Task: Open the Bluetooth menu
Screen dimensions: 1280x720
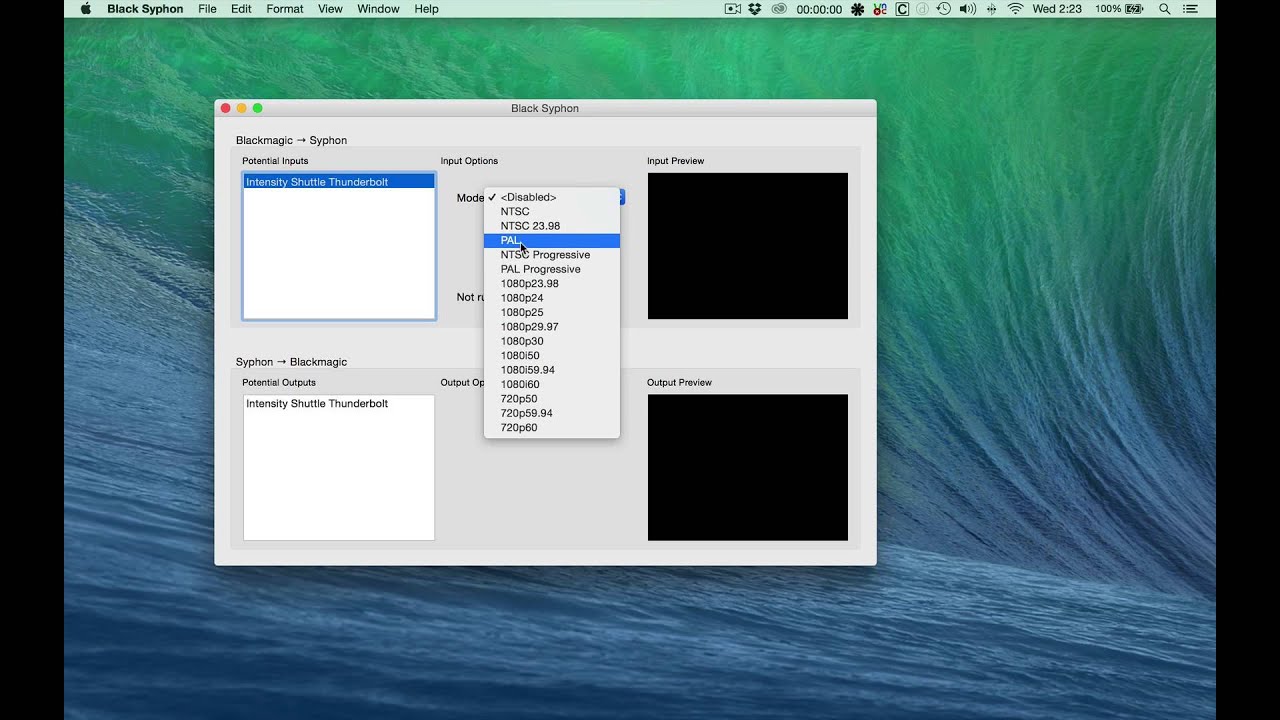Action: click(992, 9)
